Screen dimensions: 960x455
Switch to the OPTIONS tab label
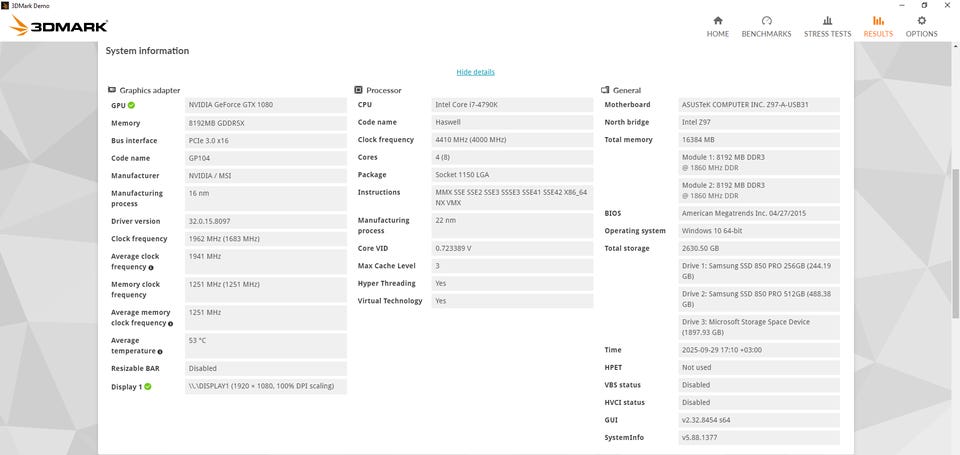(921, 34)
